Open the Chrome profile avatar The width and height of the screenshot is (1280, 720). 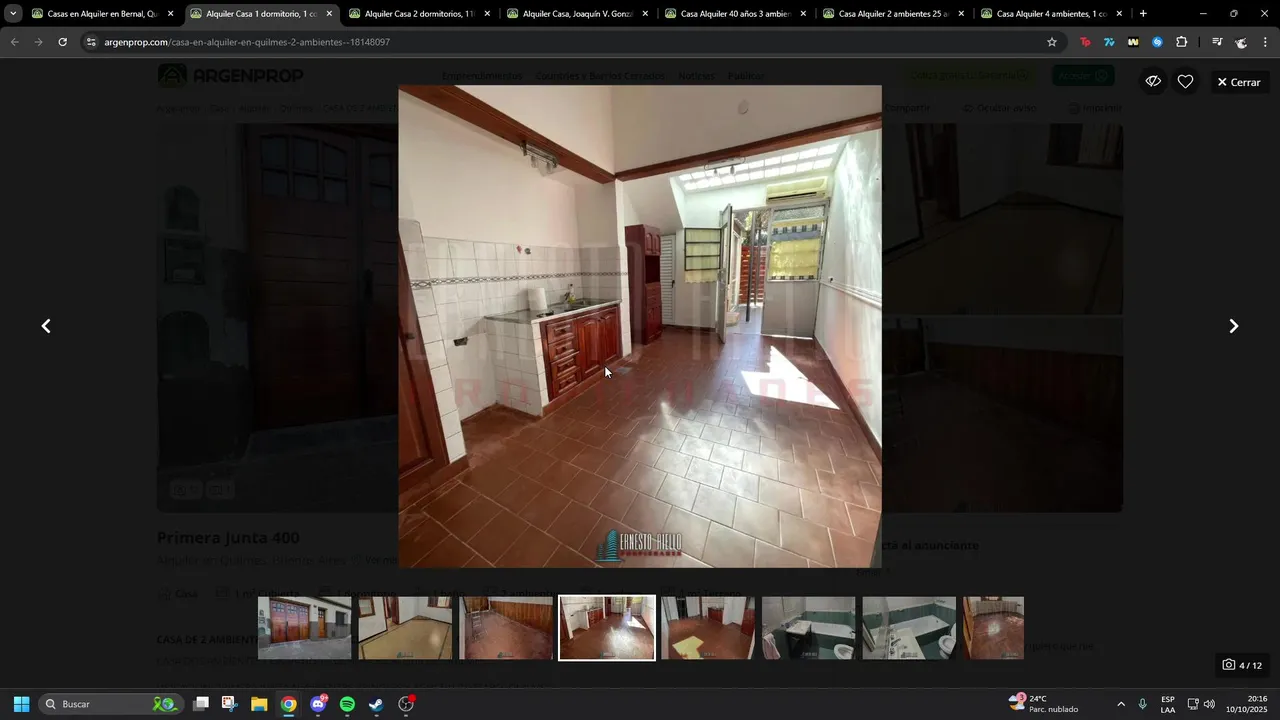pyautogui.click(x=1241, y=42)
